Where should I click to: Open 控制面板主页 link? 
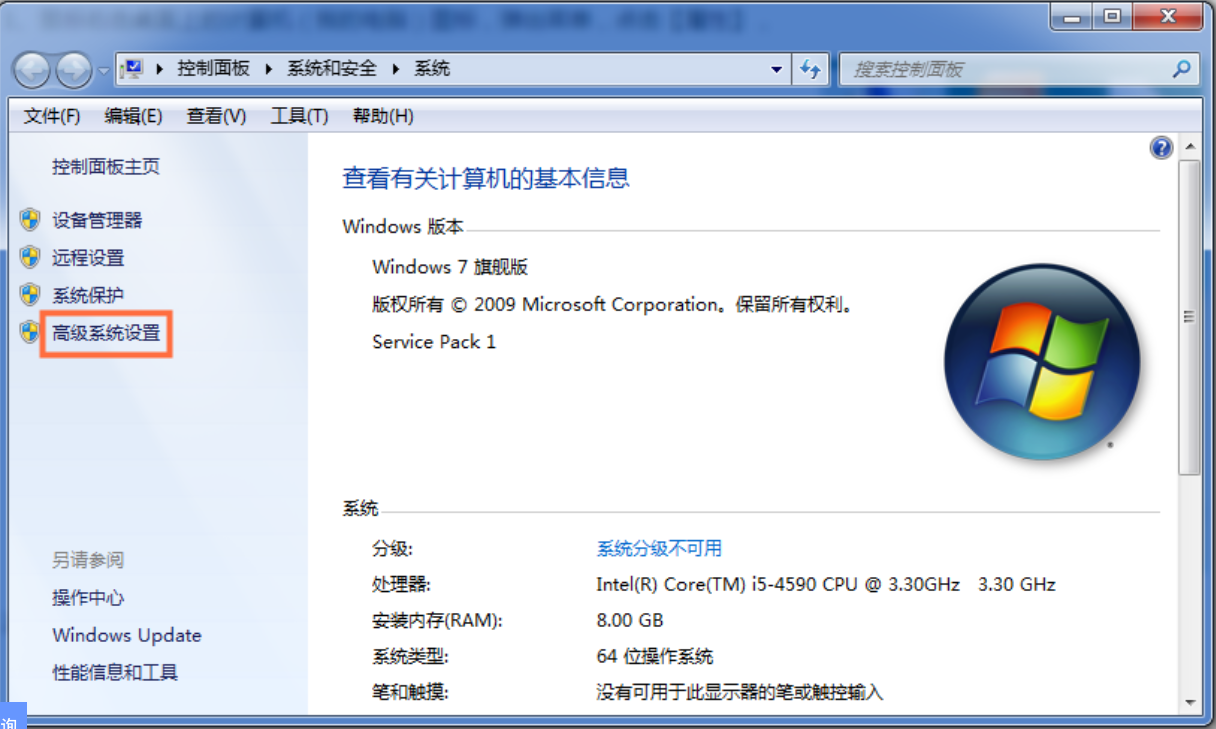coord(106,166)
